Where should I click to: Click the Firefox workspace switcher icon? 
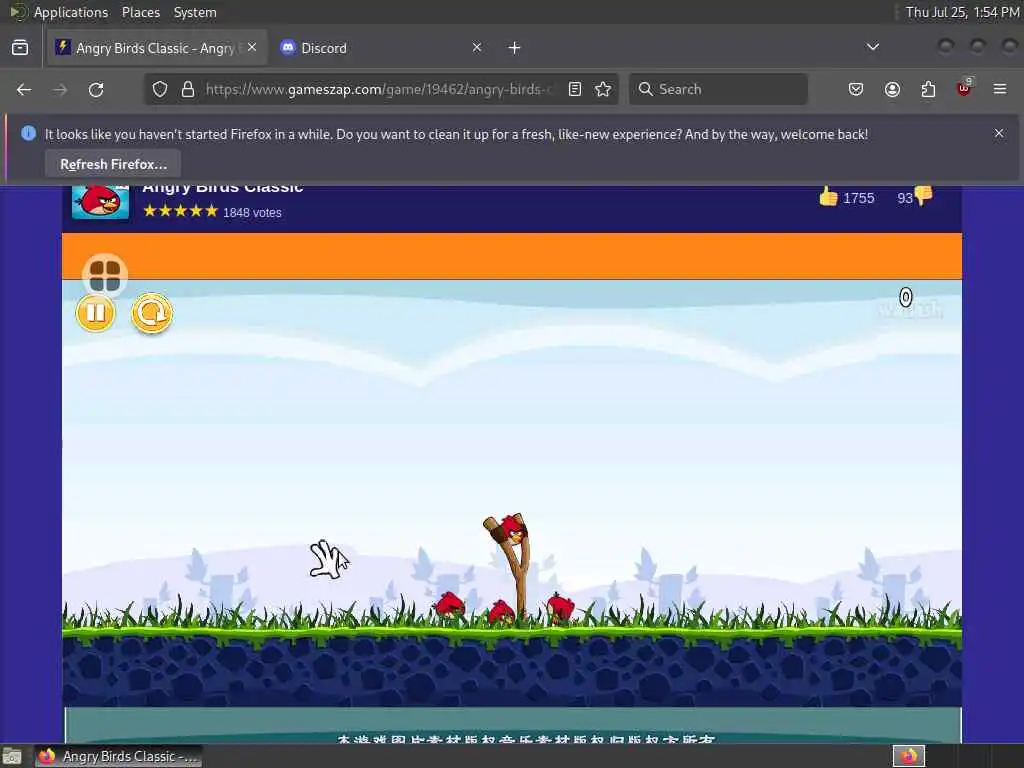[909, 756]
